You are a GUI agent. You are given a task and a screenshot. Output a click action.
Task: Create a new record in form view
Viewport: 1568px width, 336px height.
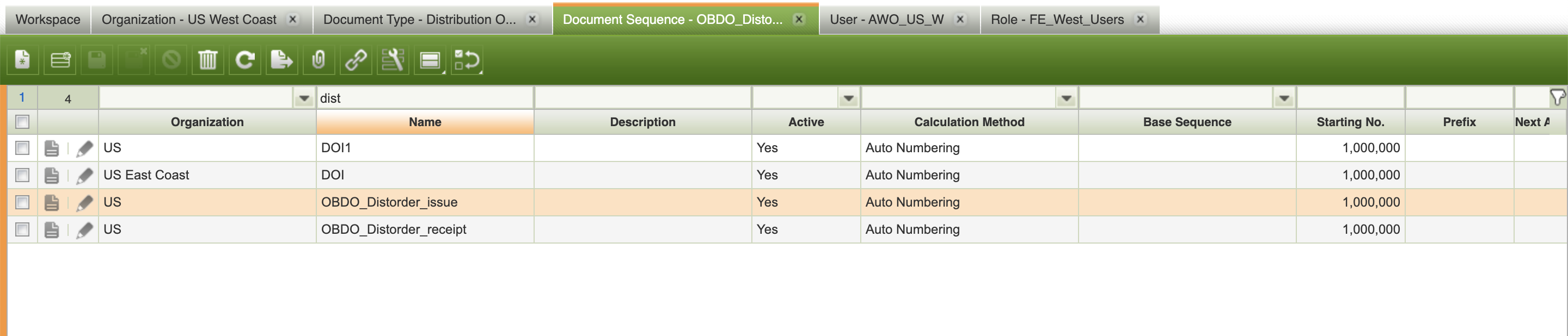click(x=22, y=60)
